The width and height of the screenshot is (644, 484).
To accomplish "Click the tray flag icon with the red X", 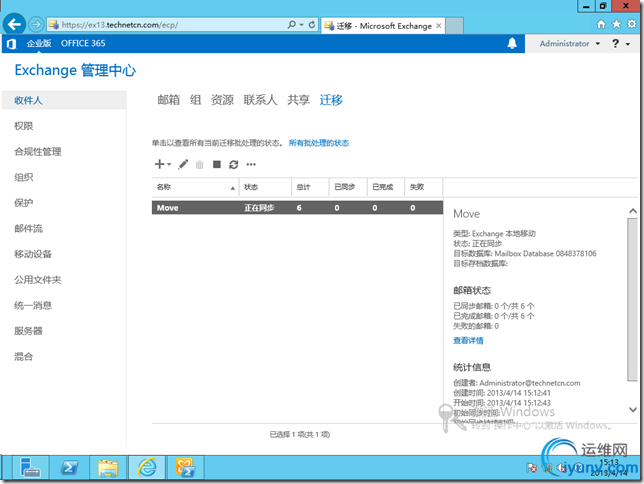I will tap(531, 468).
